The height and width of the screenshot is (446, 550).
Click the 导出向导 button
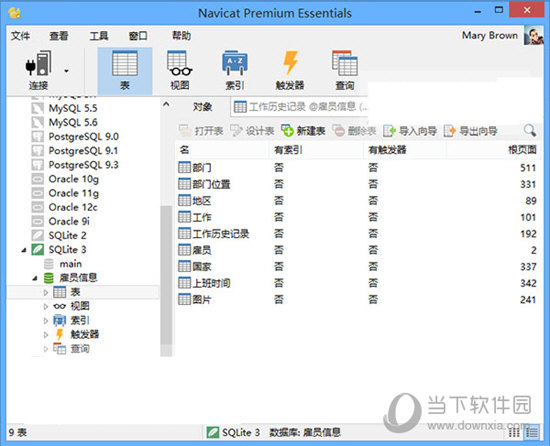(470, 131)
